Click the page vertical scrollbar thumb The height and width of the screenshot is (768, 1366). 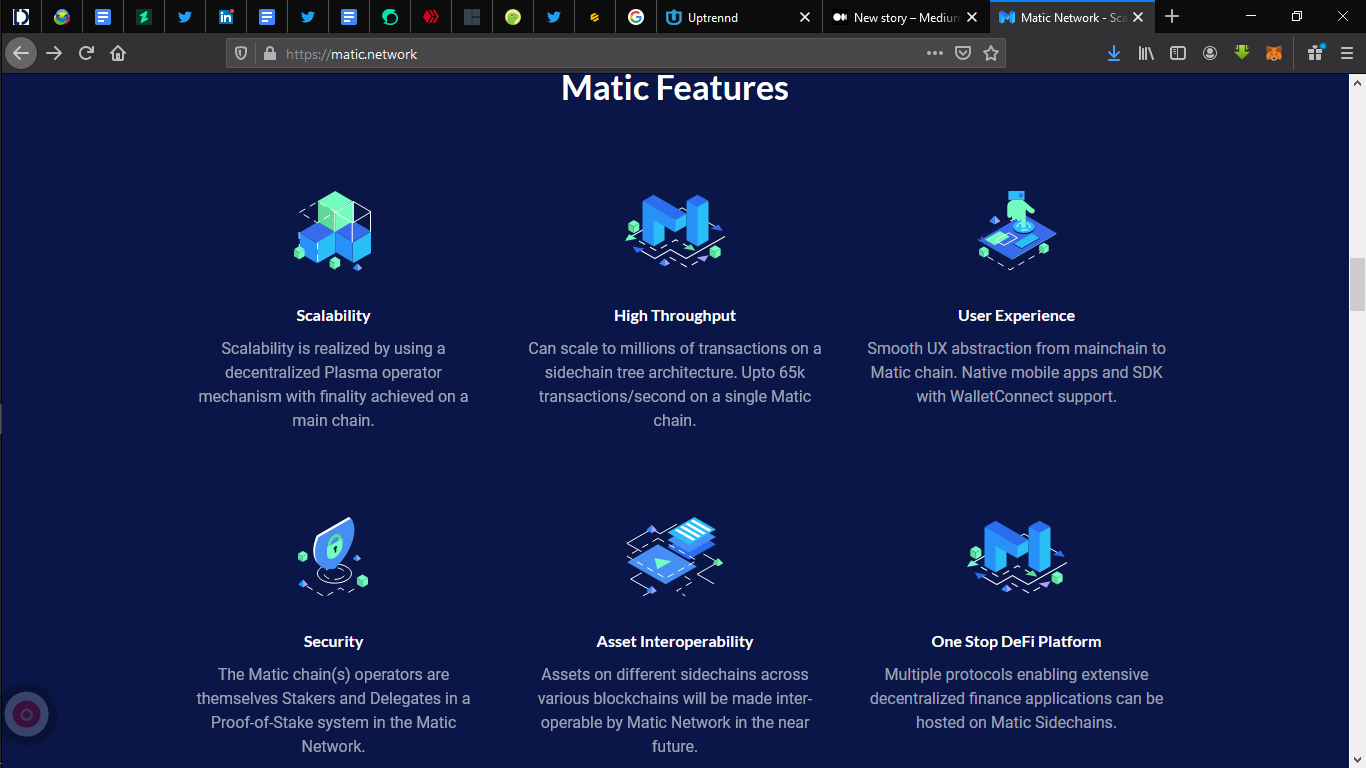[x=1358, y=285]
